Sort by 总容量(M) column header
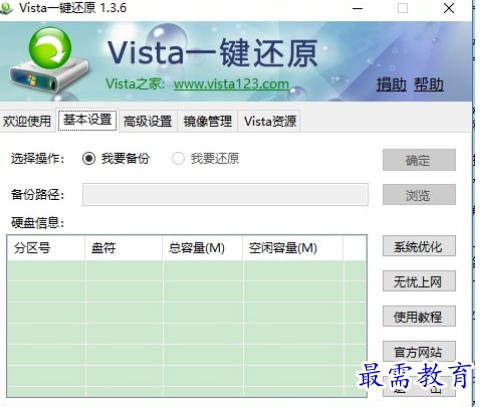 tap(203, 248)
